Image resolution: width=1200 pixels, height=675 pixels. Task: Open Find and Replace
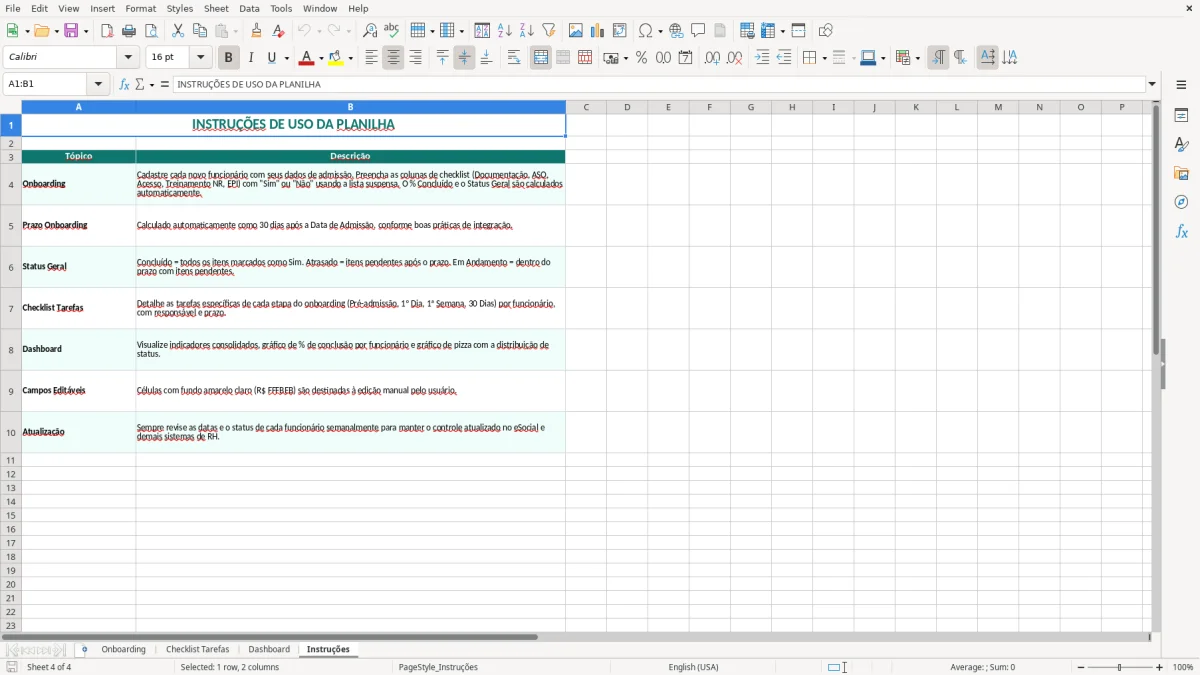pos(370,31)
